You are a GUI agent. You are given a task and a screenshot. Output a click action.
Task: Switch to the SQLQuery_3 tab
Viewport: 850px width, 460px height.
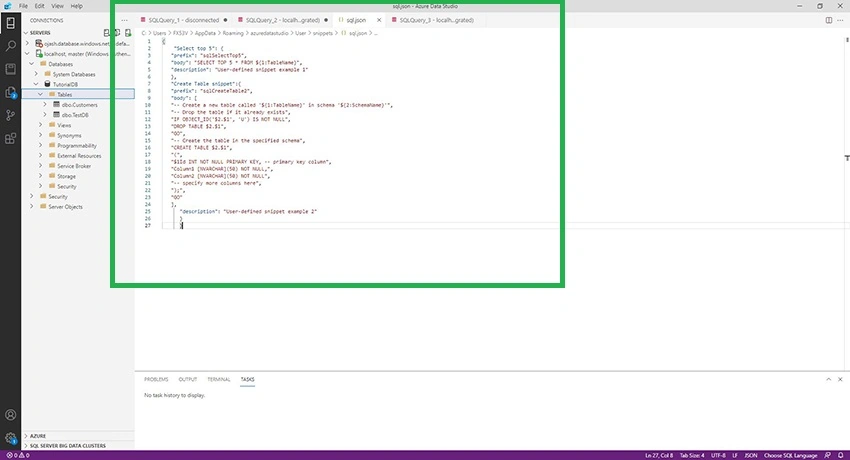[x=436, y=21]
